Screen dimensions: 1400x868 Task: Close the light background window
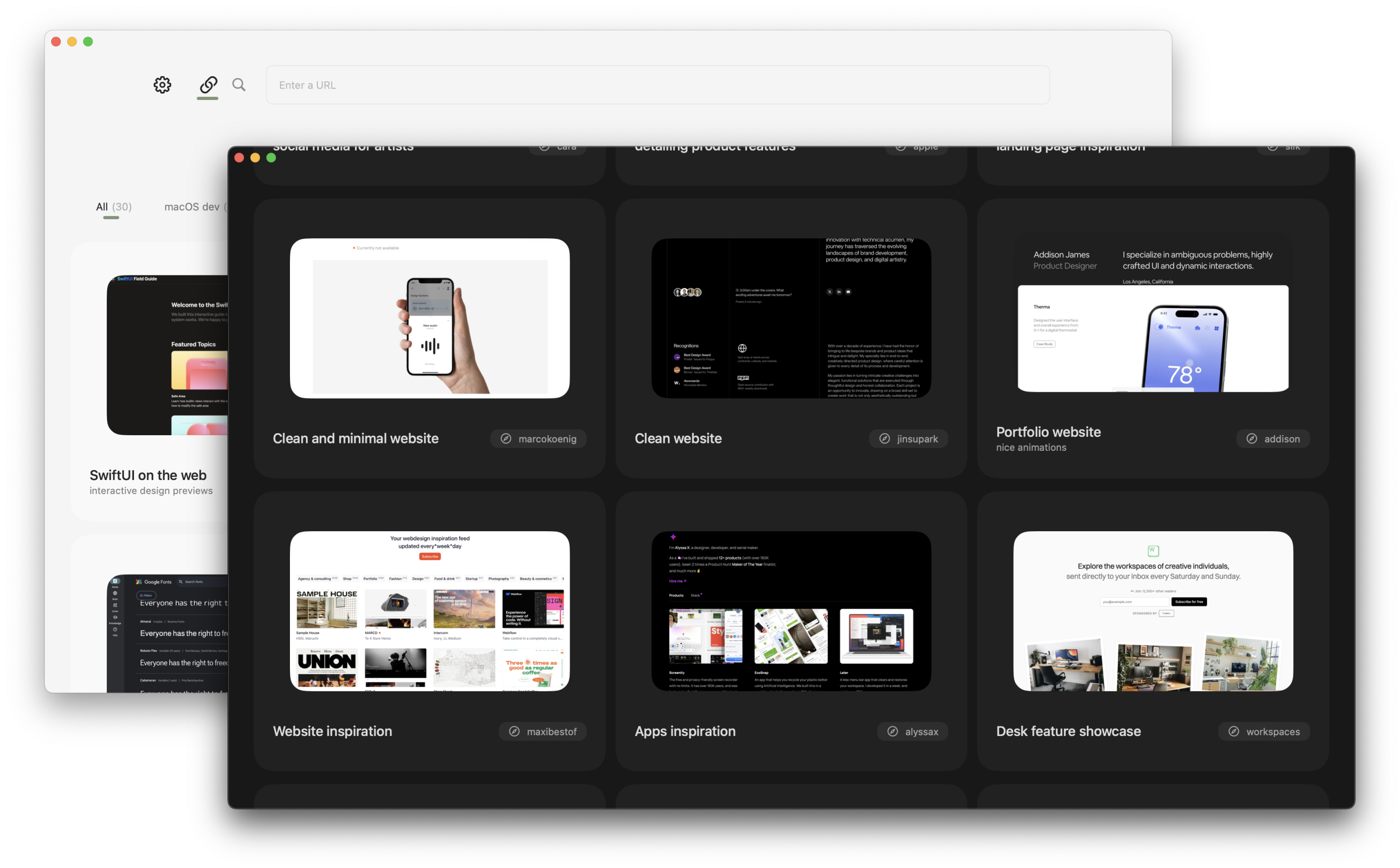coord(56,41)
